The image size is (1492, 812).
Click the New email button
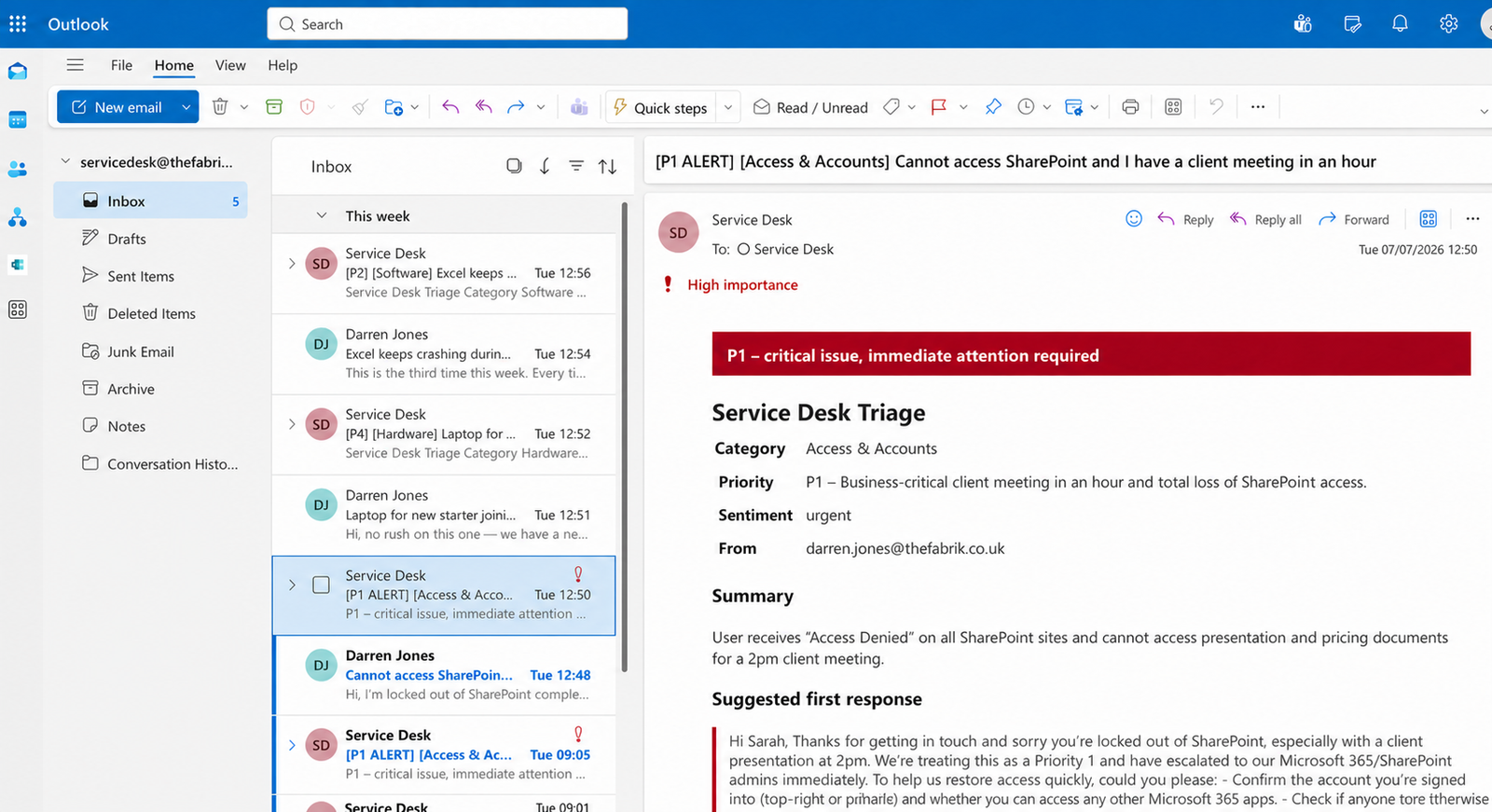117,107
